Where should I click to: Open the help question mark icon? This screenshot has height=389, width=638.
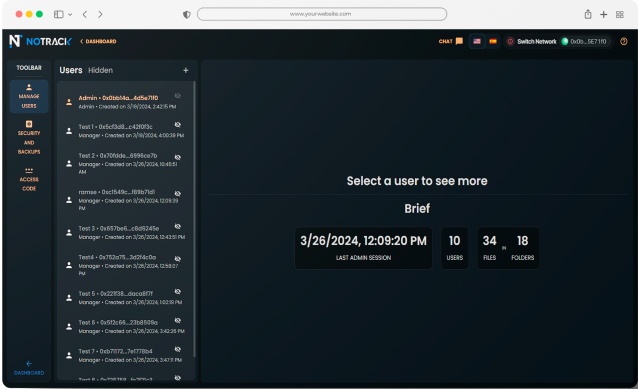[x=623, y=41]
